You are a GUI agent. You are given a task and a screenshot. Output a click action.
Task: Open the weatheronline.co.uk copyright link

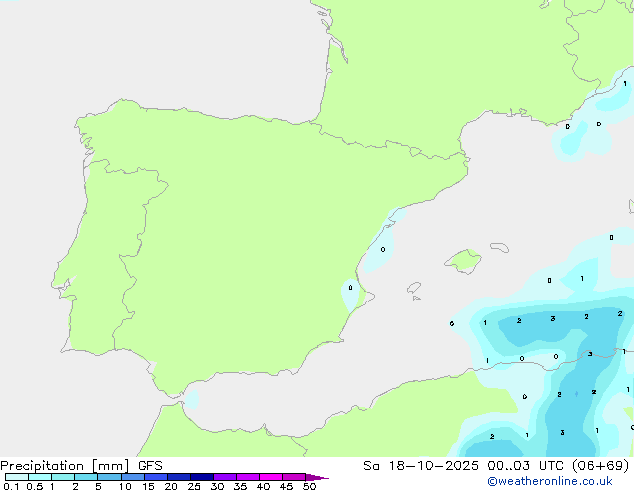tap(550, 481)
